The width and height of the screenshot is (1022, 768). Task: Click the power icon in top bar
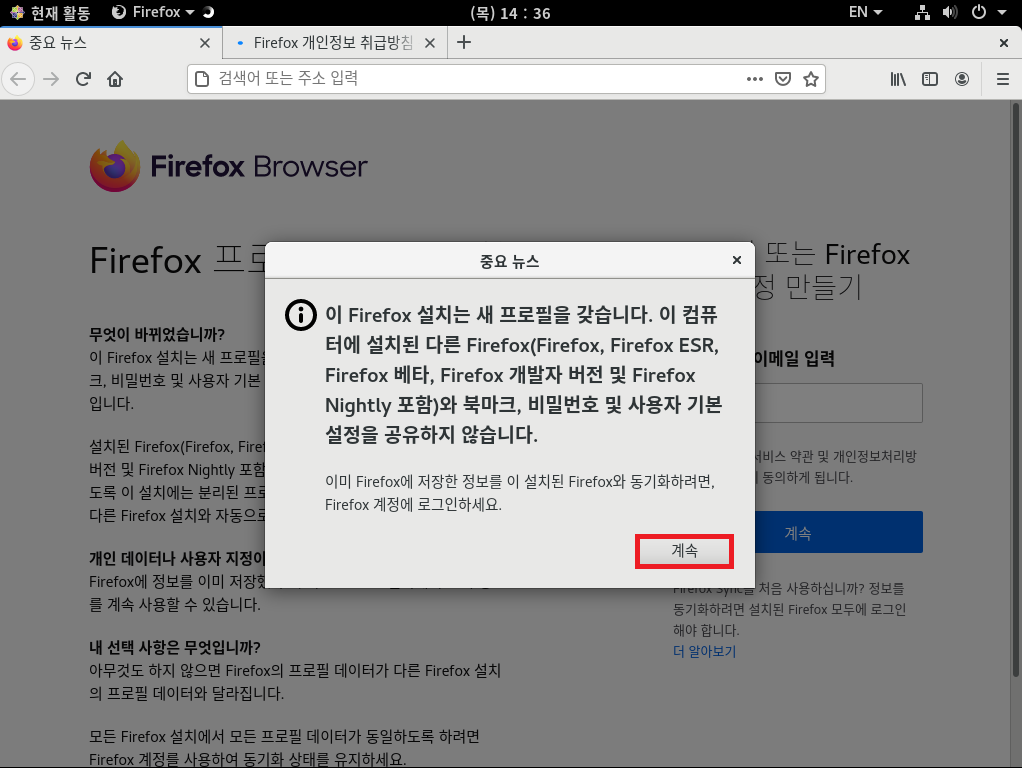coord(978,12)
